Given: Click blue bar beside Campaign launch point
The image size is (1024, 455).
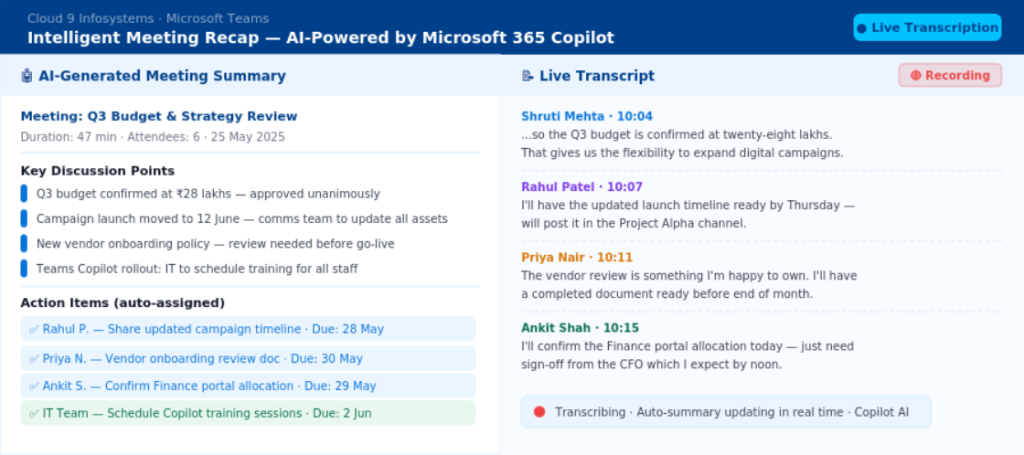Looking at the screenshot, I should point(24,219).
